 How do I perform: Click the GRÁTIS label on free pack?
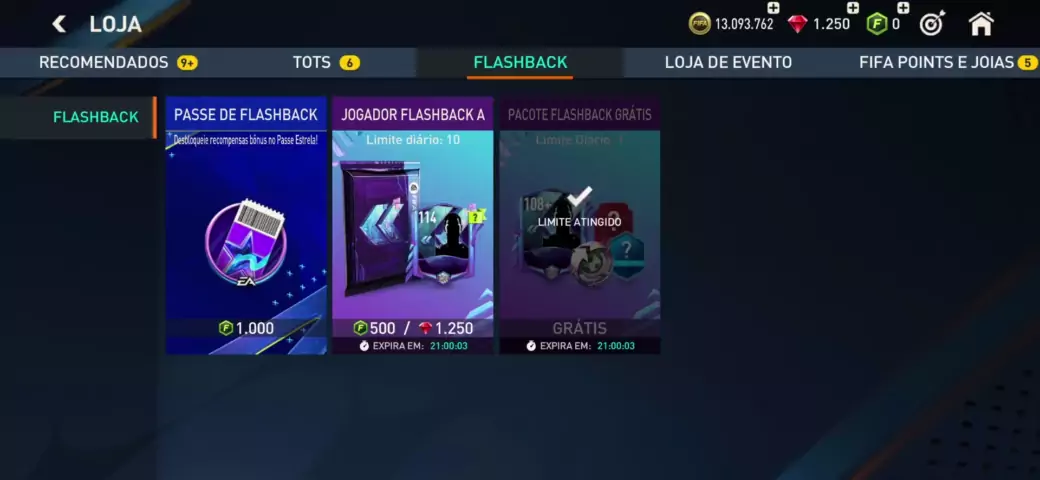[x=580, y=328]
